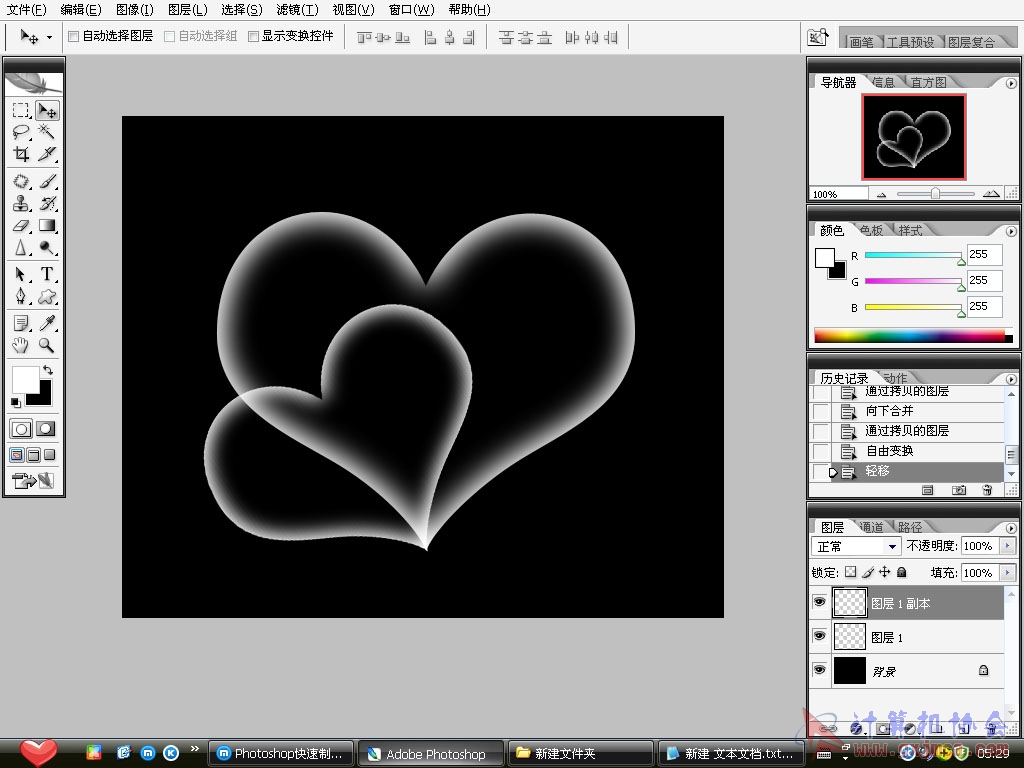This screenshot has width=1024, height=768.
Task: Select the Dodge tool
Action: (x=47, y=248)
